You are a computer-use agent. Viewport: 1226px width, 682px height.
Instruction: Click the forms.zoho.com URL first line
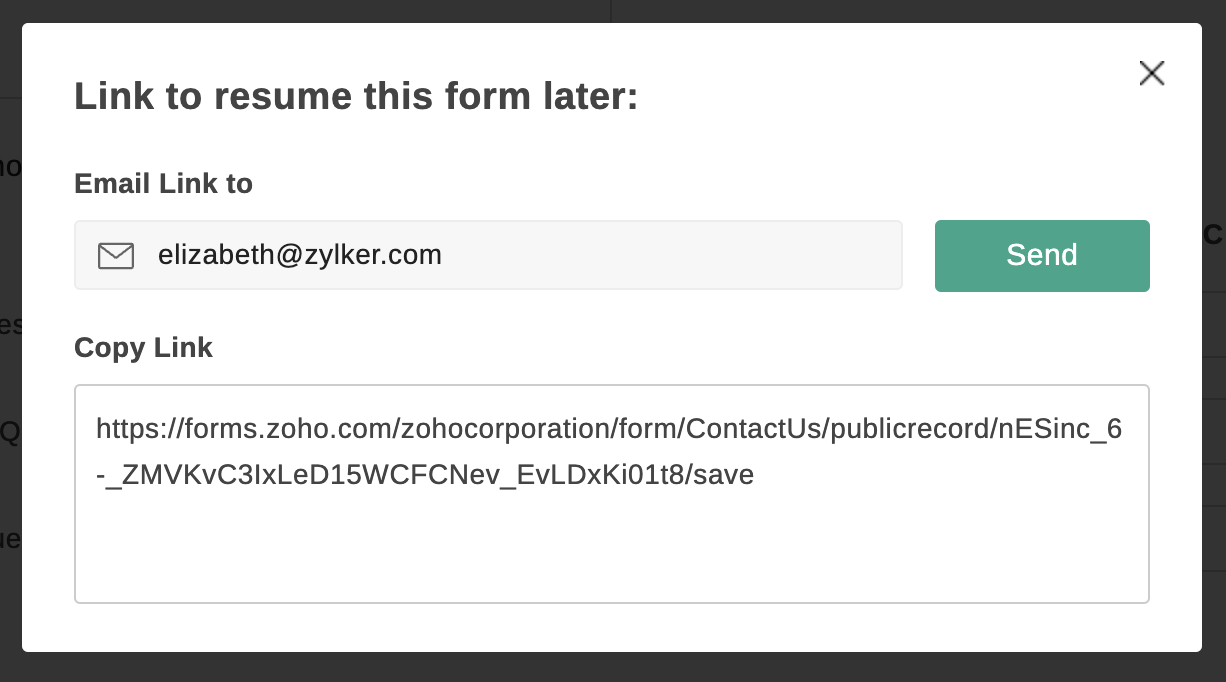608,430
